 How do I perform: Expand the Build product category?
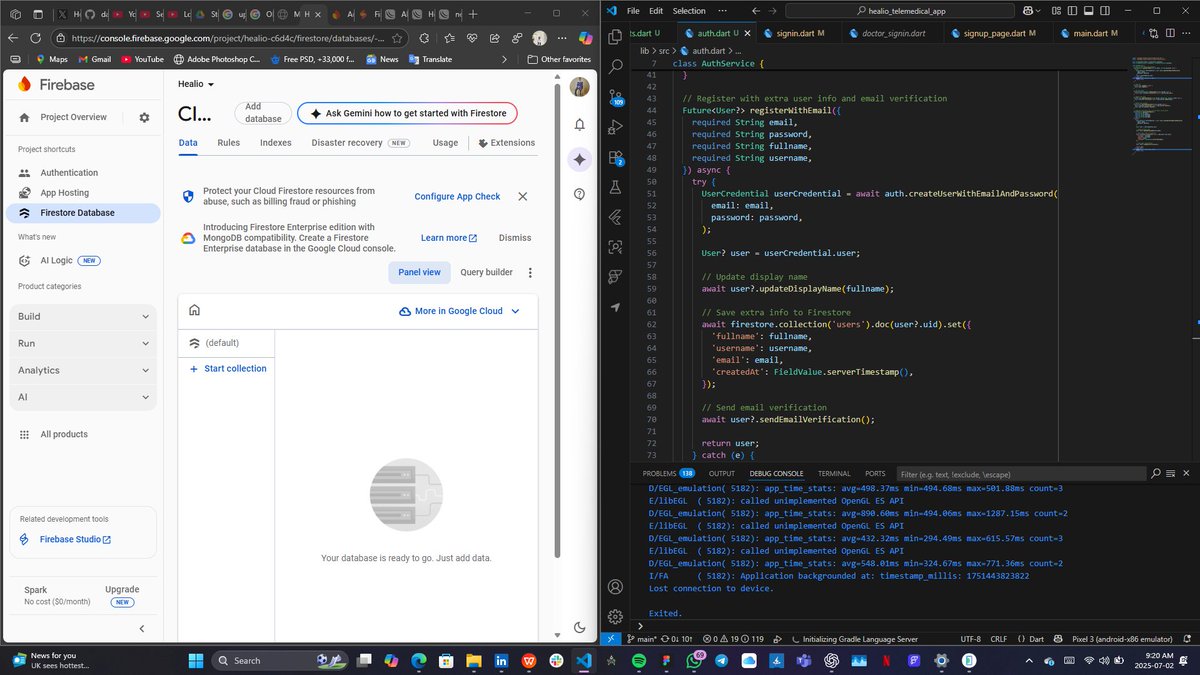click(x=84, y=316)
